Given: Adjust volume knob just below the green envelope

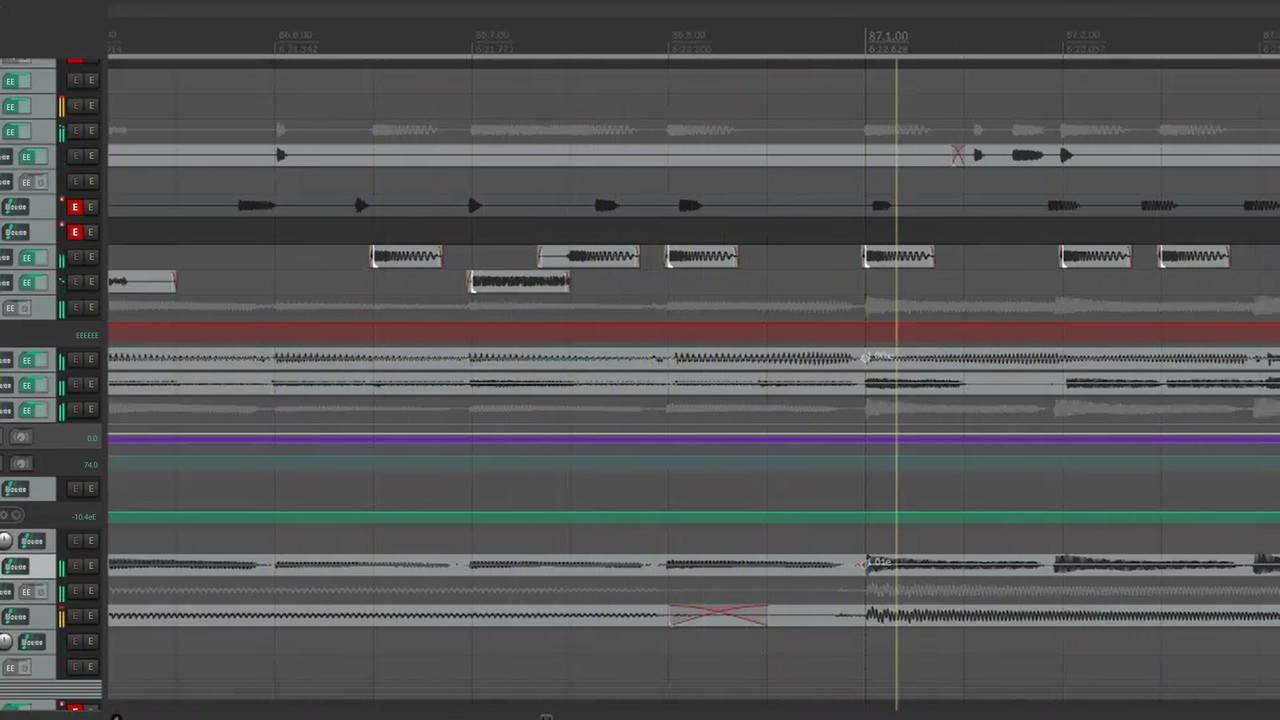Looking at the screenshot, I should pyautogui.click(x=7, y=541).
